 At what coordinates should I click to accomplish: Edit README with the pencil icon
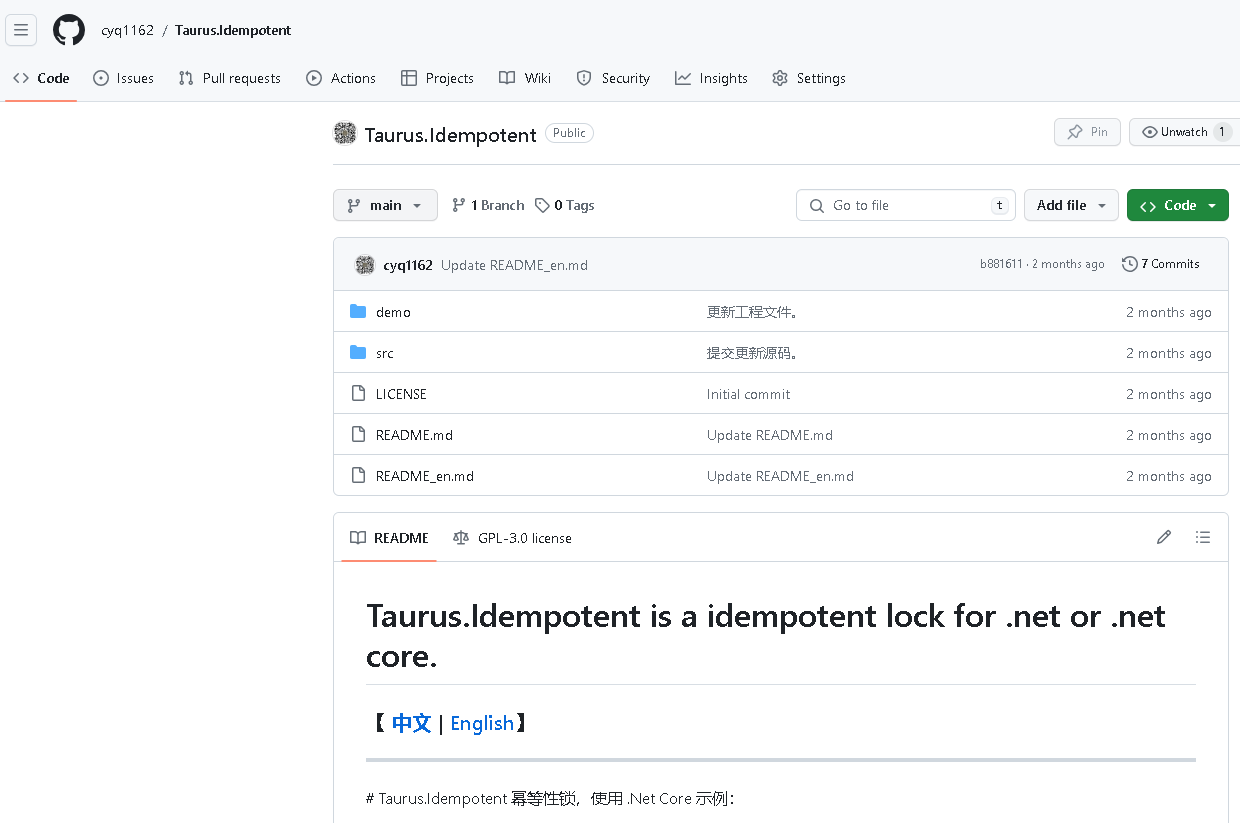click(x=1164, y=537)
